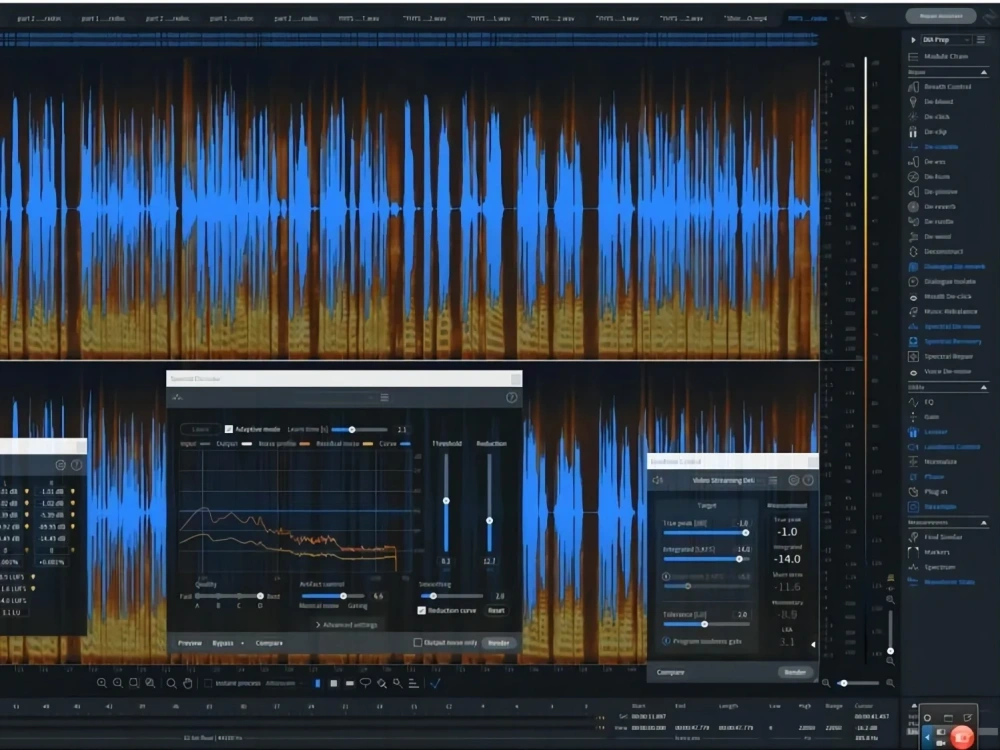Open the module list menu icon
The width and height of the screenshot is (1000, 750).
pyautogui.click(x=981, y=40)
